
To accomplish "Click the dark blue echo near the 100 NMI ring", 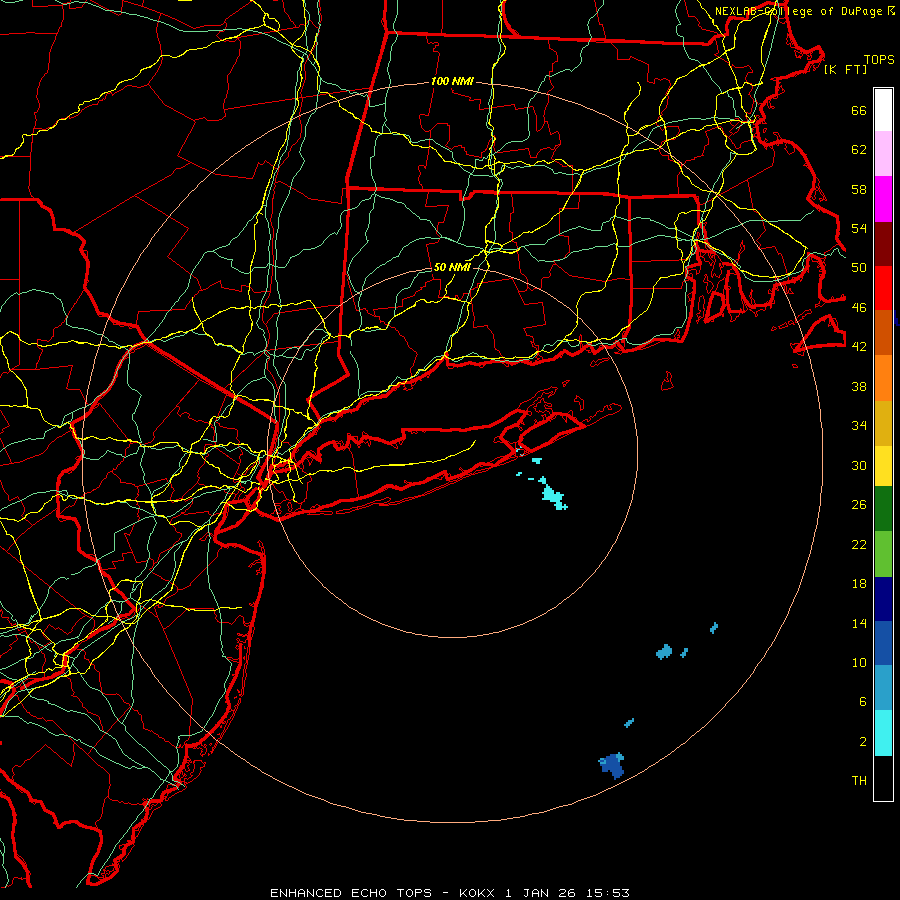I will [612, 765].
